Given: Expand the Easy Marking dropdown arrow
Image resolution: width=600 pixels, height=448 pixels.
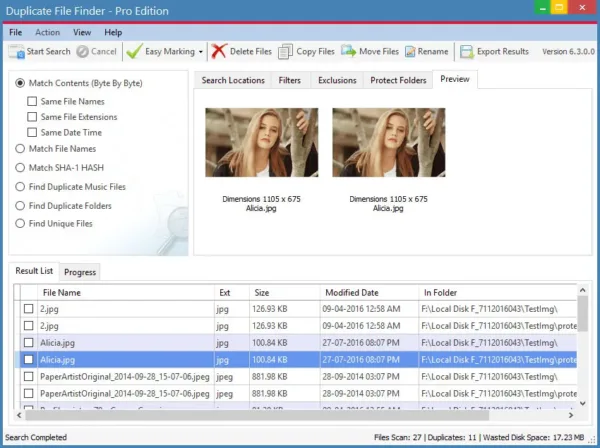Looking at the screenshot, I should pos(201,52).
